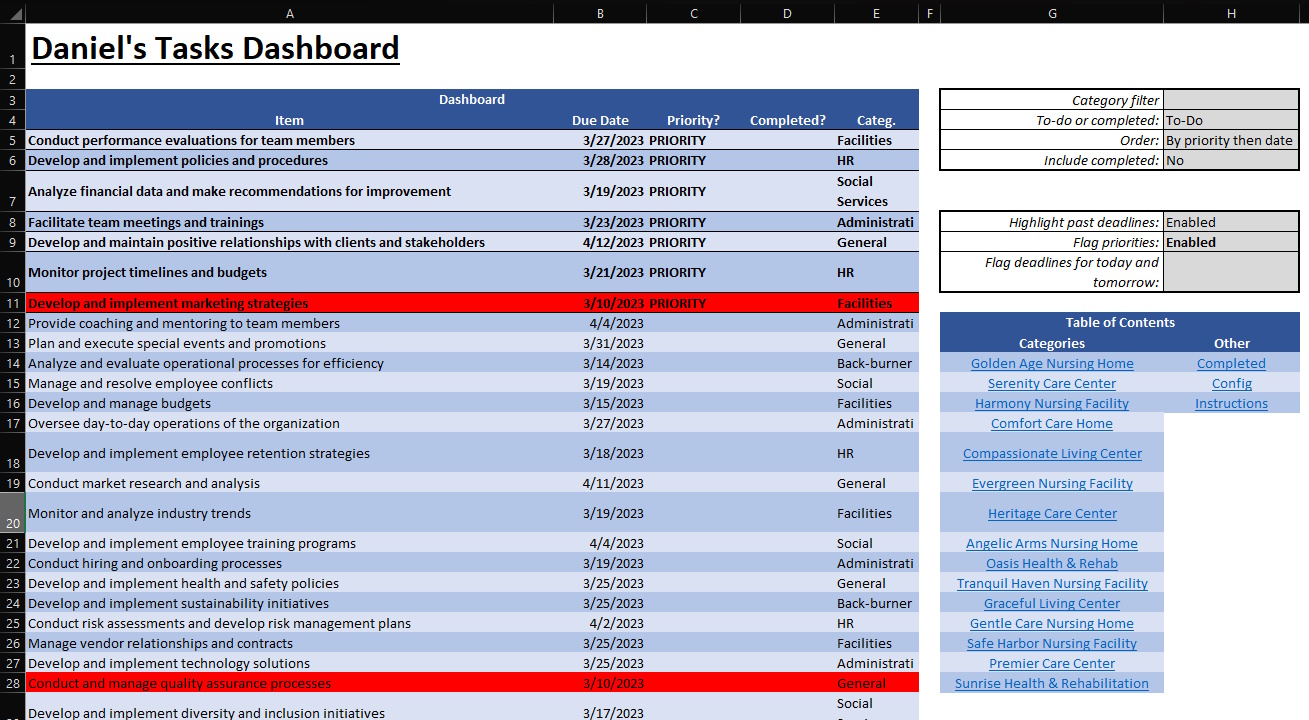Visit the Instructions link
Screen dimensions: 1309x720
(1231, 403)
